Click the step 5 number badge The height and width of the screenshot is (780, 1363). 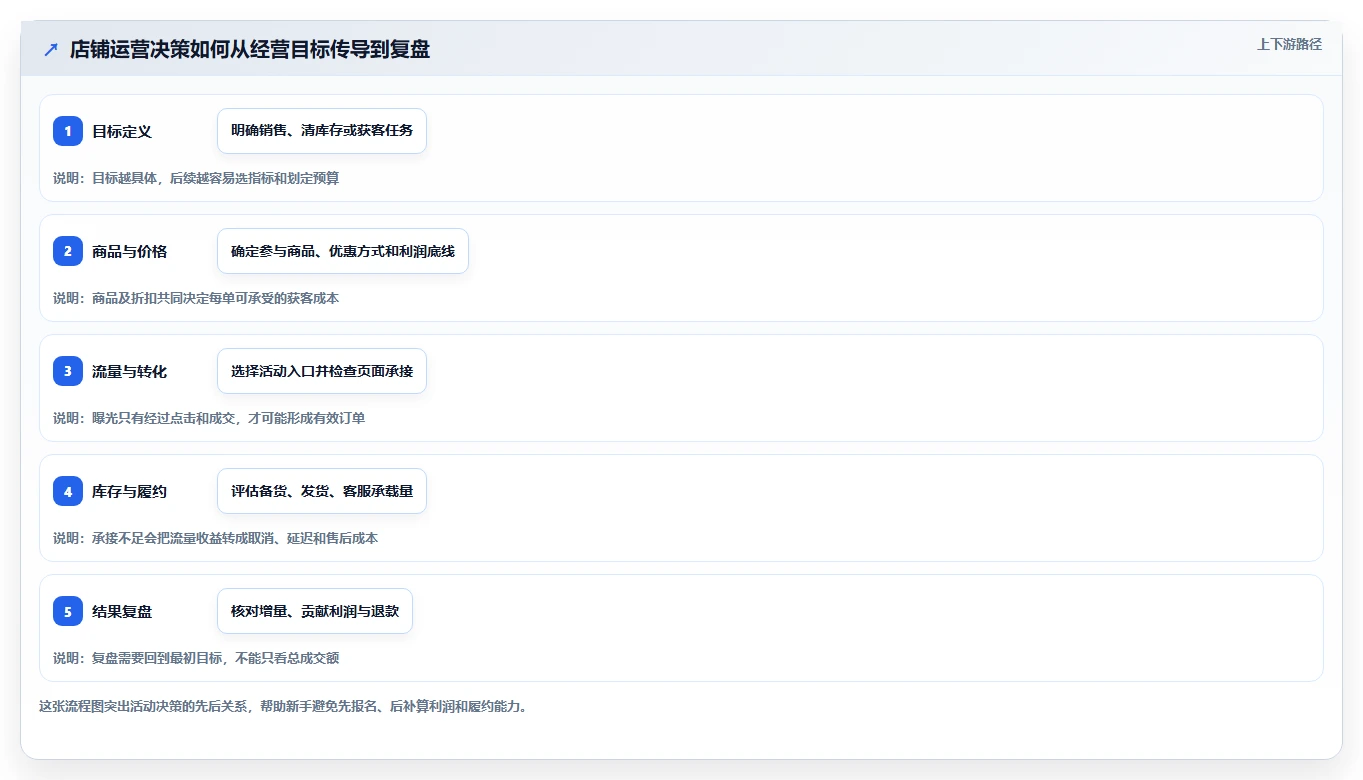tap(68, 611)
